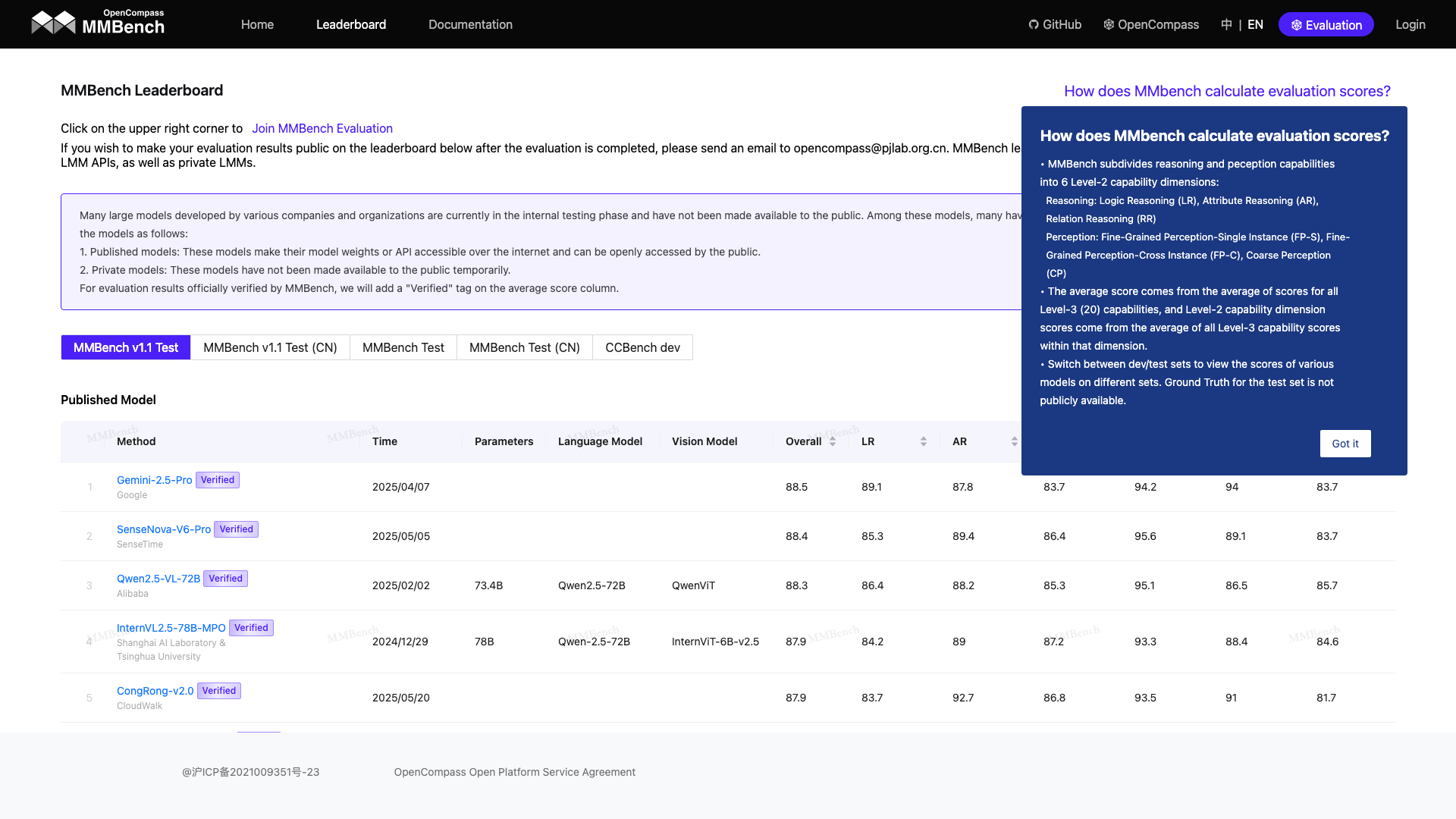
Task: Click the Published Model section heading
Action: pos(108,400)
